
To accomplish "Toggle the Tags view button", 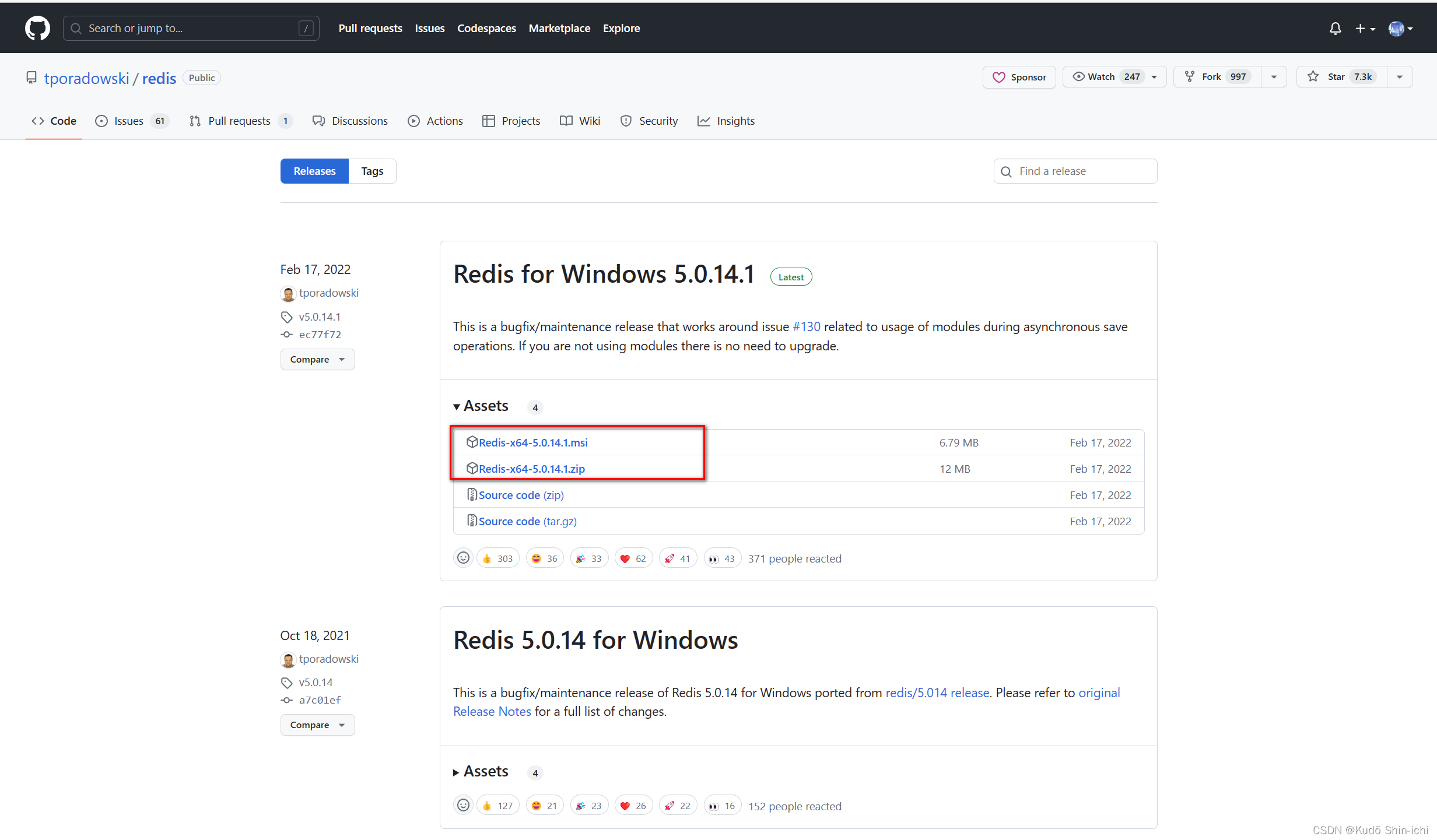I will 371,171.
